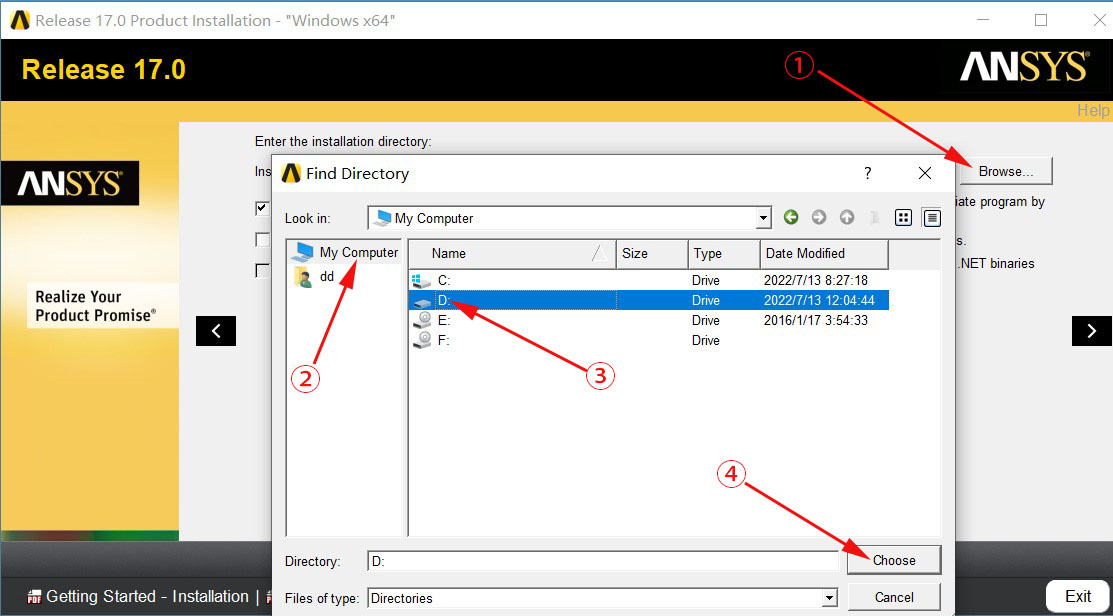Click date cell "2016/1/17 3:54:33"
1113x616 pixels.
(x=816, y=320)
